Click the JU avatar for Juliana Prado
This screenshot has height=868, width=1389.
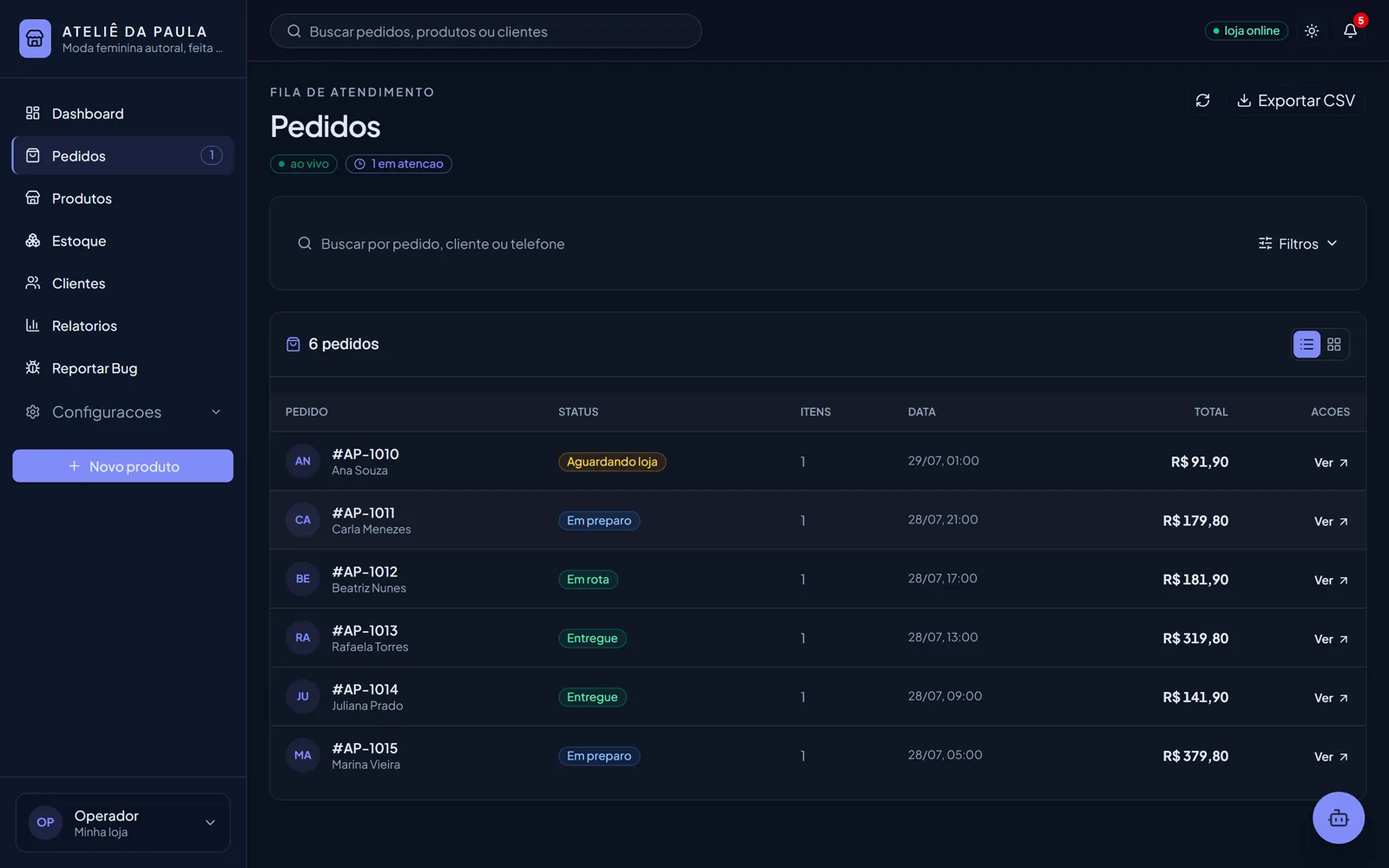(303, 696)
